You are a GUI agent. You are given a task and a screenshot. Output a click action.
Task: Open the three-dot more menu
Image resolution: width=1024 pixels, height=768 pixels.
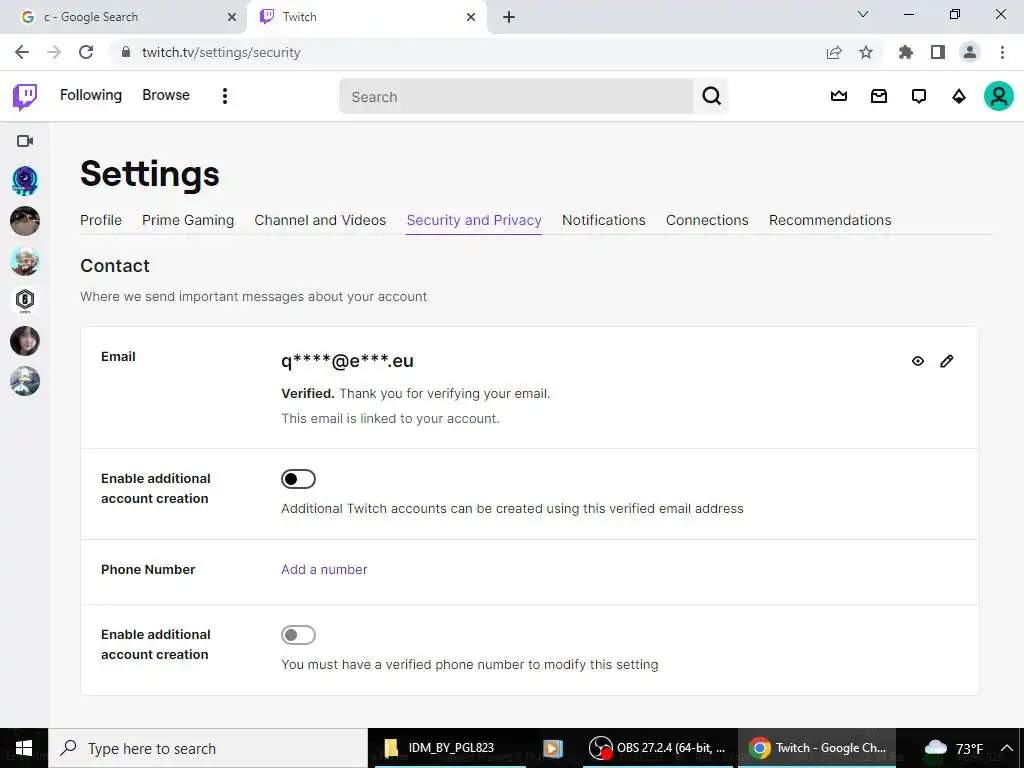pyautogui.click(x=225, y=96)
